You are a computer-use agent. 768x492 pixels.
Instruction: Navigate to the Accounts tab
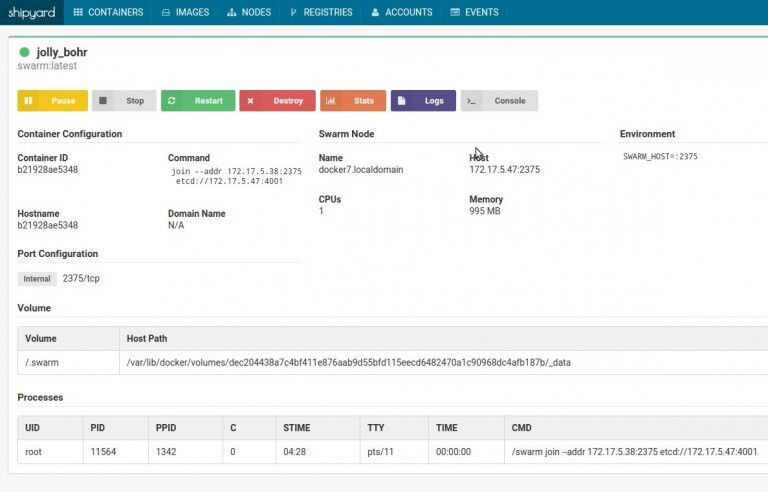click(x=402, y=12)
